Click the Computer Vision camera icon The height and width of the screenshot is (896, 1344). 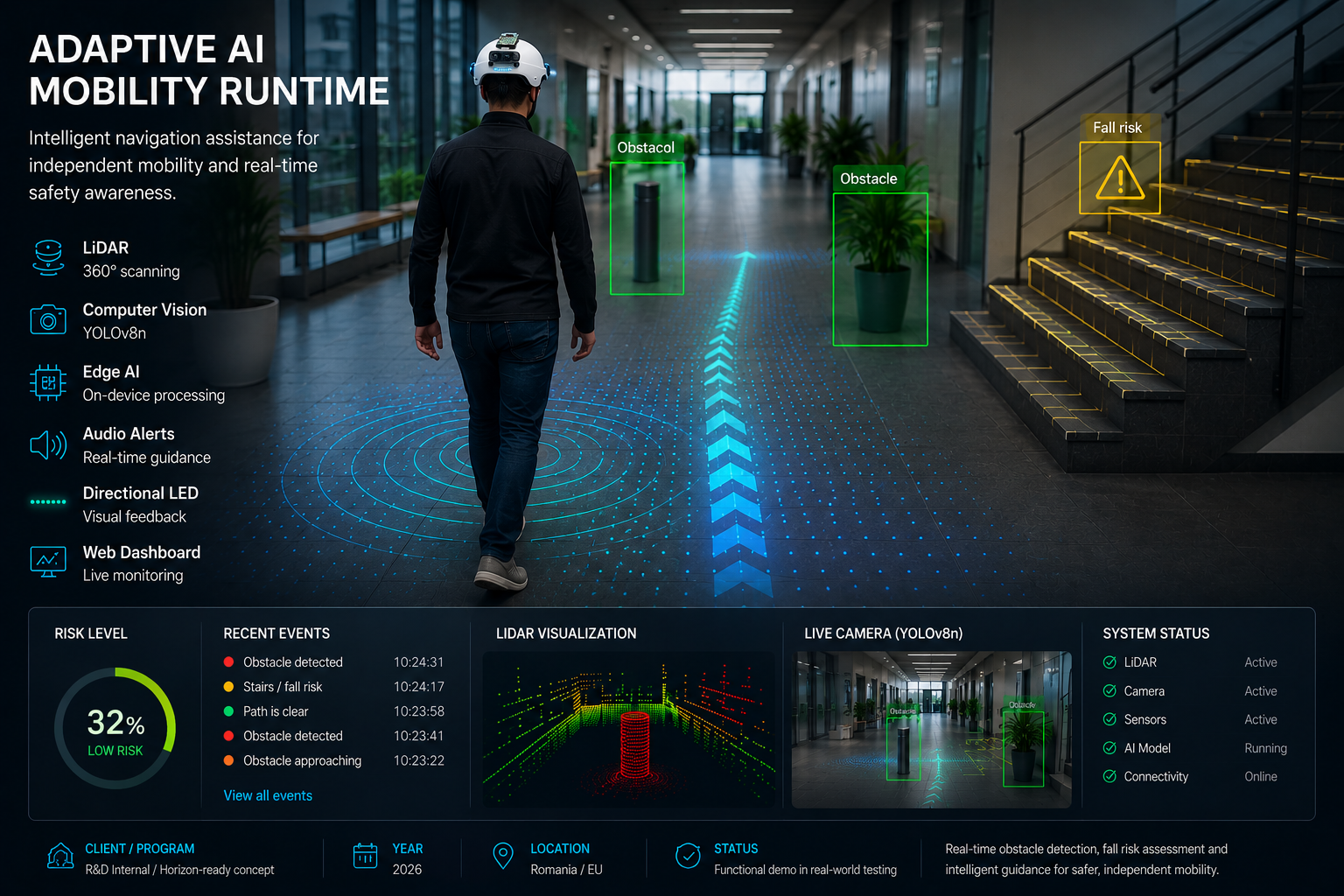(48, 320)
